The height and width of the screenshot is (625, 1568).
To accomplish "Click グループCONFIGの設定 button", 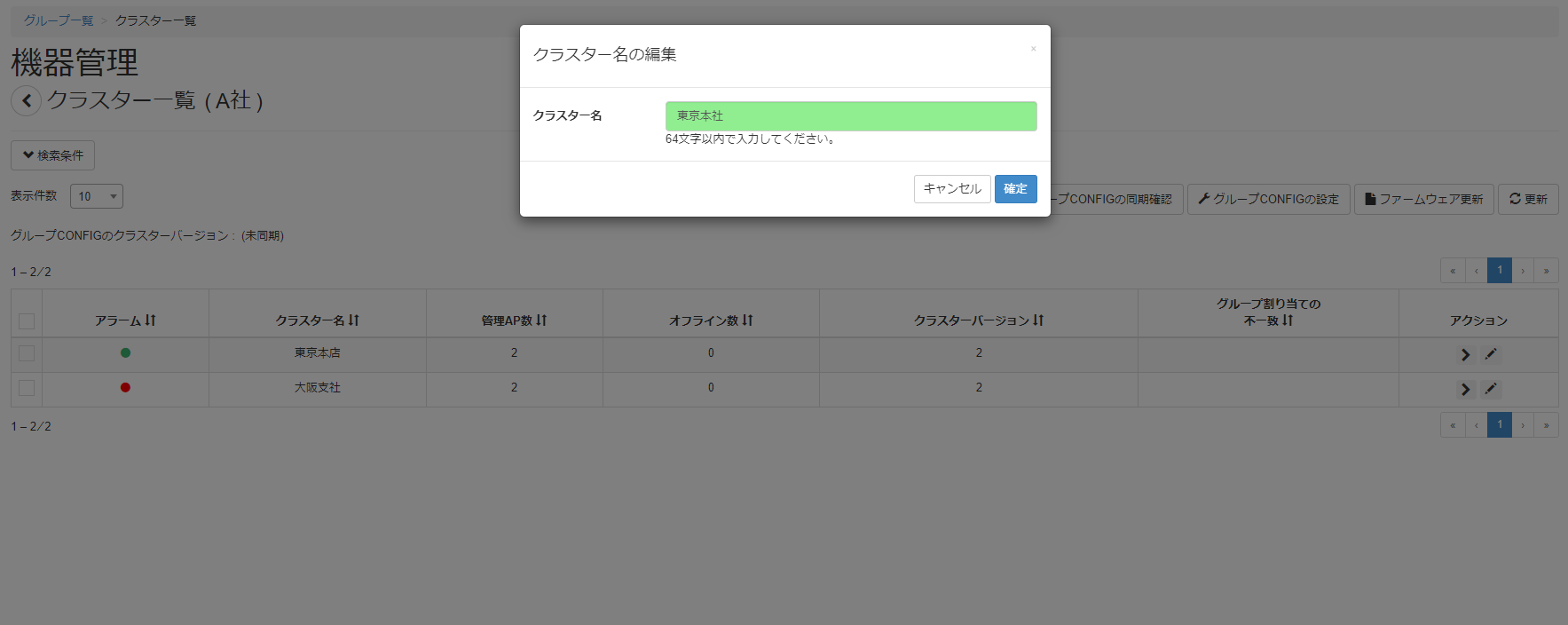I will tap(1269, 199).
